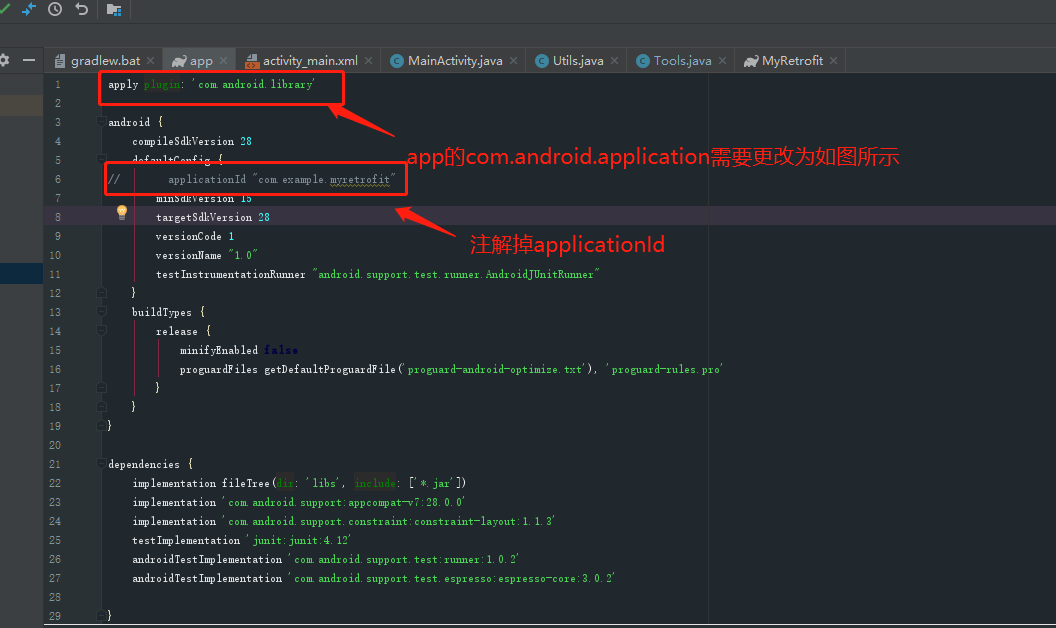Collapse the android block fold marker on line 3
Screen dimensions: 1056x628
click(101, 121)
